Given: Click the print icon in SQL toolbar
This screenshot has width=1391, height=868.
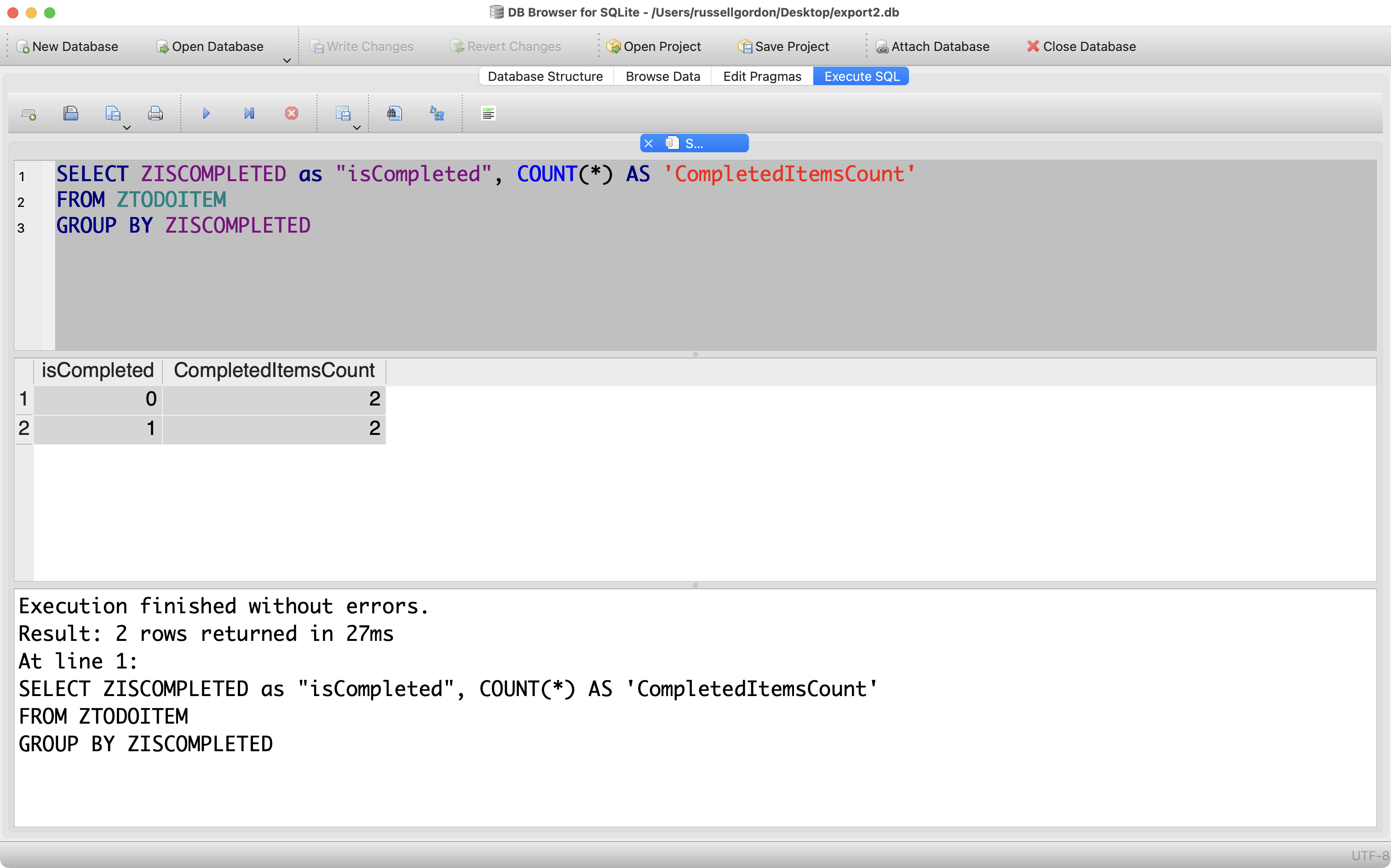Looking at the screenshot, I should tap(155, 114).
